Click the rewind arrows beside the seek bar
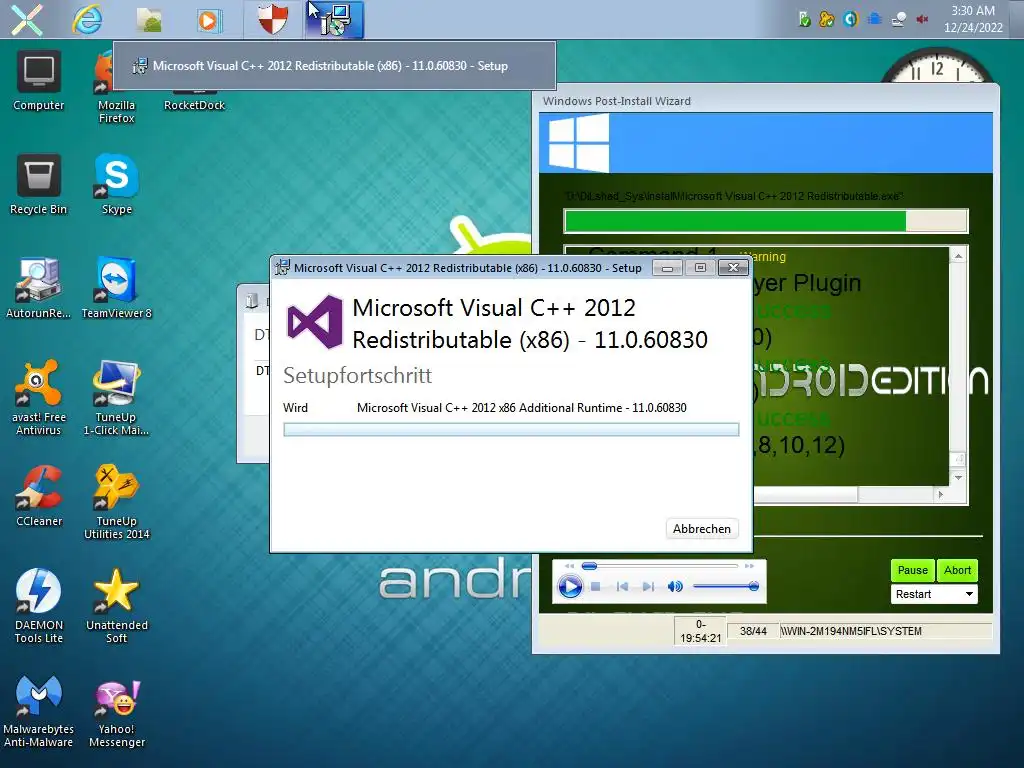Viewport: 1024px width, 768px height. pos(569,566)
